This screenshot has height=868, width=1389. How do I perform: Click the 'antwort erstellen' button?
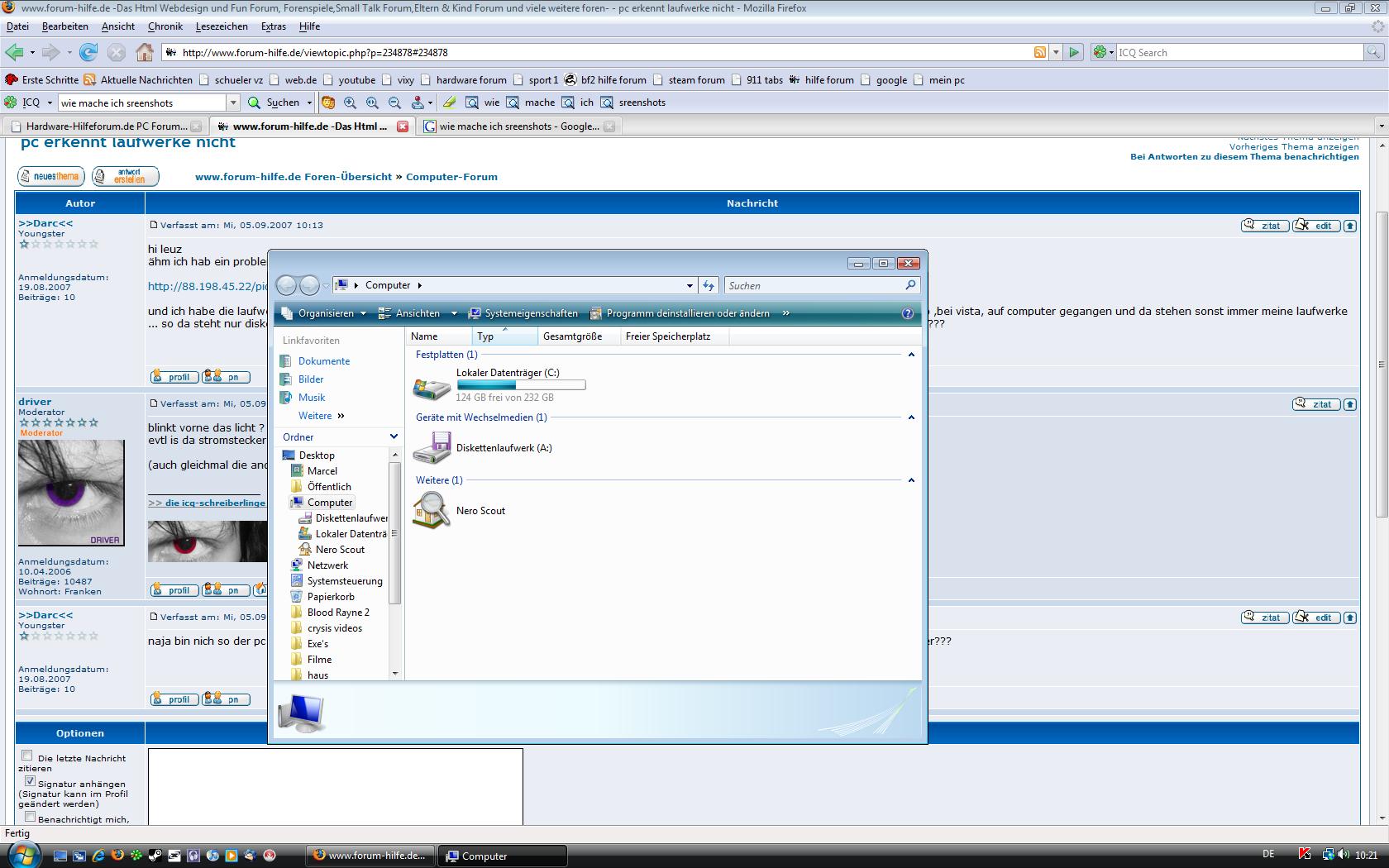(125, 176)
